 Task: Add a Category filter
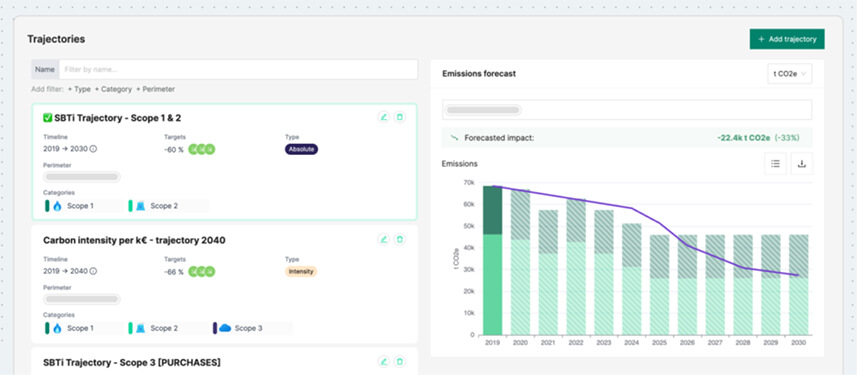[113, 89]
